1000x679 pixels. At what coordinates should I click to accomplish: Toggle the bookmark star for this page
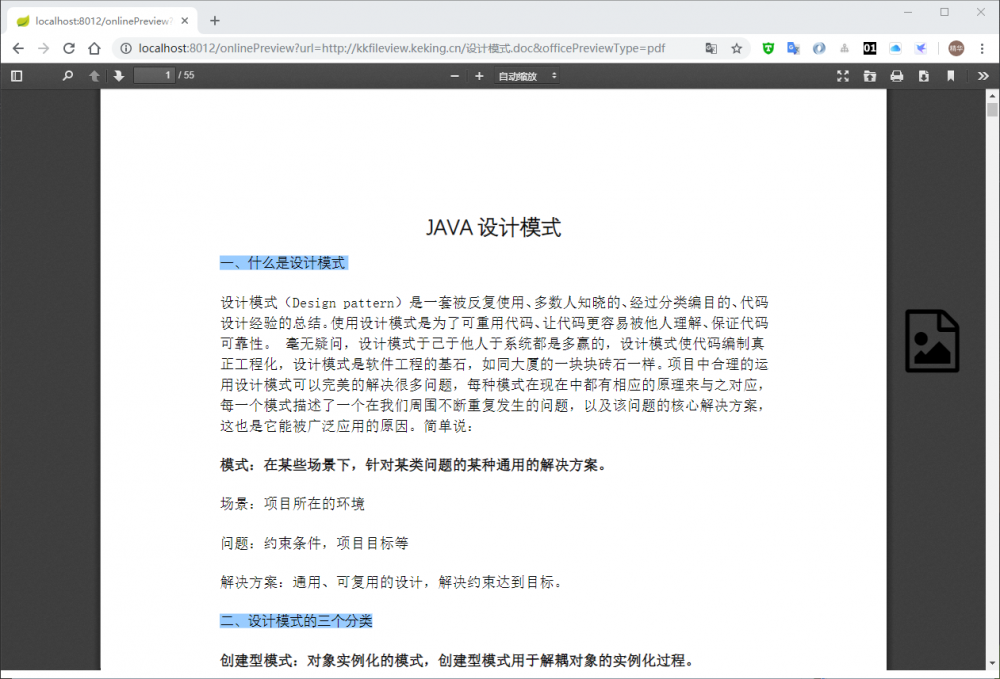click(734, 47)
